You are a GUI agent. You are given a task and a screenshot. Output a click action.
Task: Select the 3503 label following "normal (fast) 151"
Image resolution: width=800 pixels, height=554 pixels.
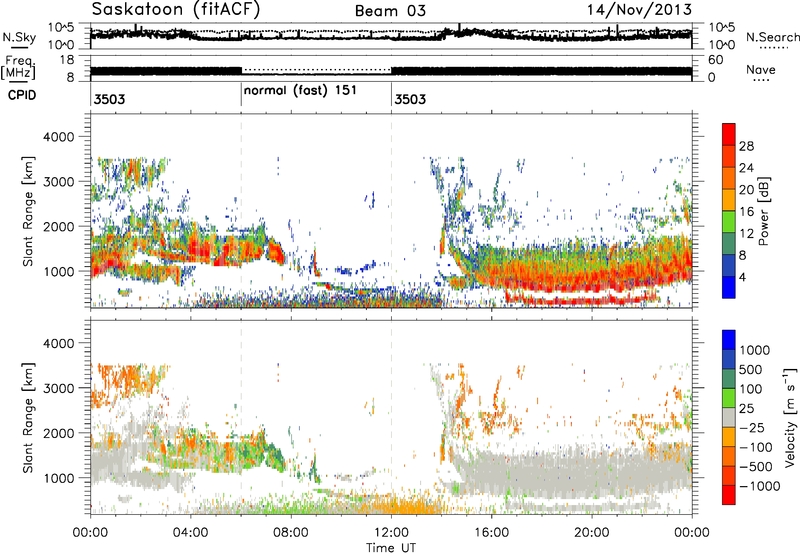click(x=410, y=99)
